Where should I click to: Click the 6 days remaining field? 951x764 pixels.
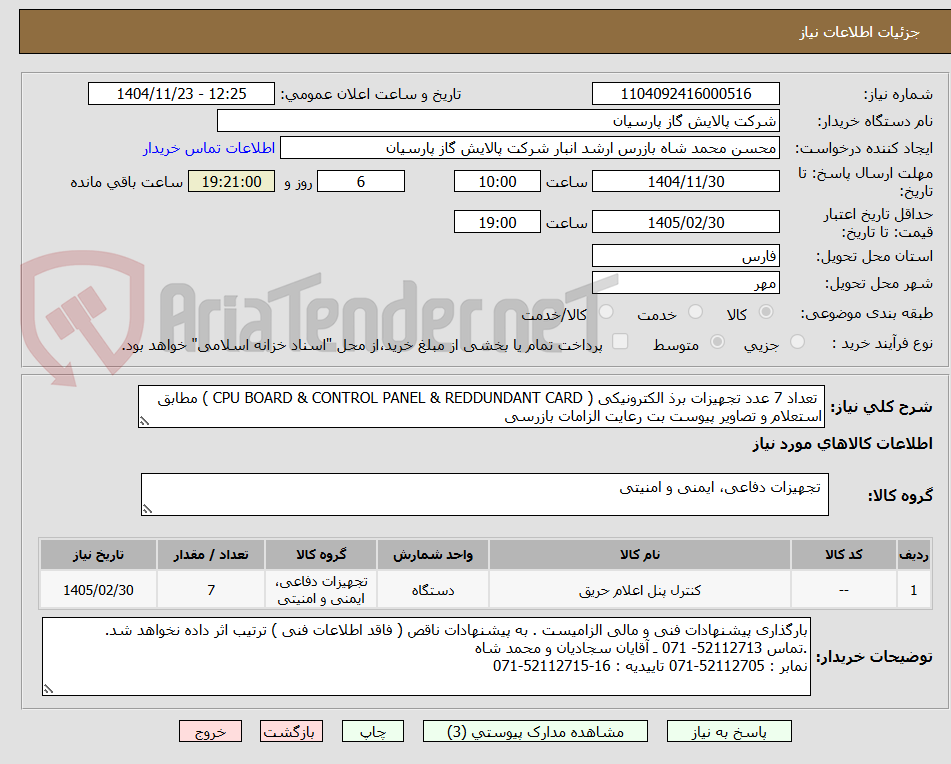point(361,181)
